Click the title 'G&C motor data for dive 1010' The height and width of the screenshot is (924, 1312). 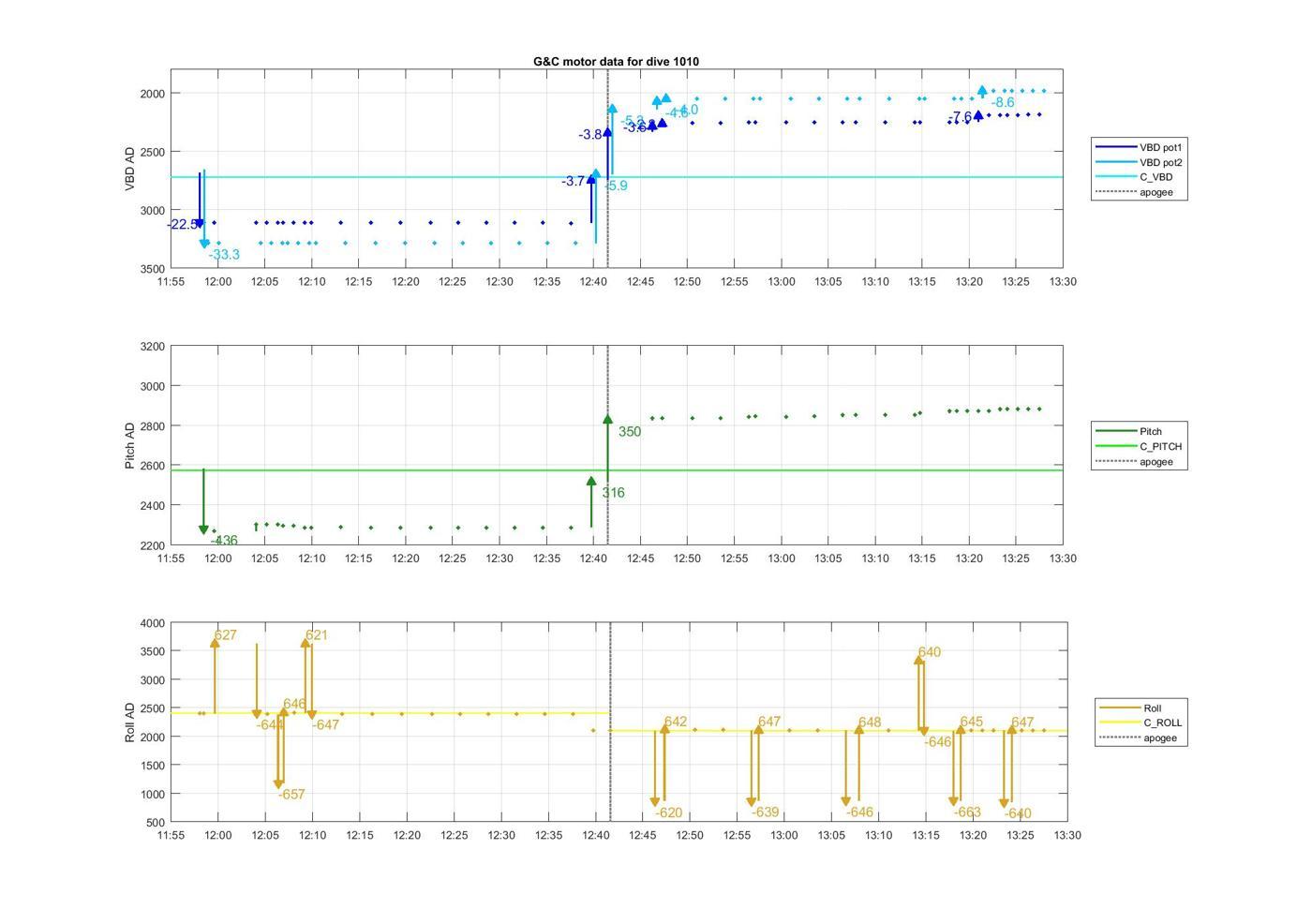[x=616, y=61]
